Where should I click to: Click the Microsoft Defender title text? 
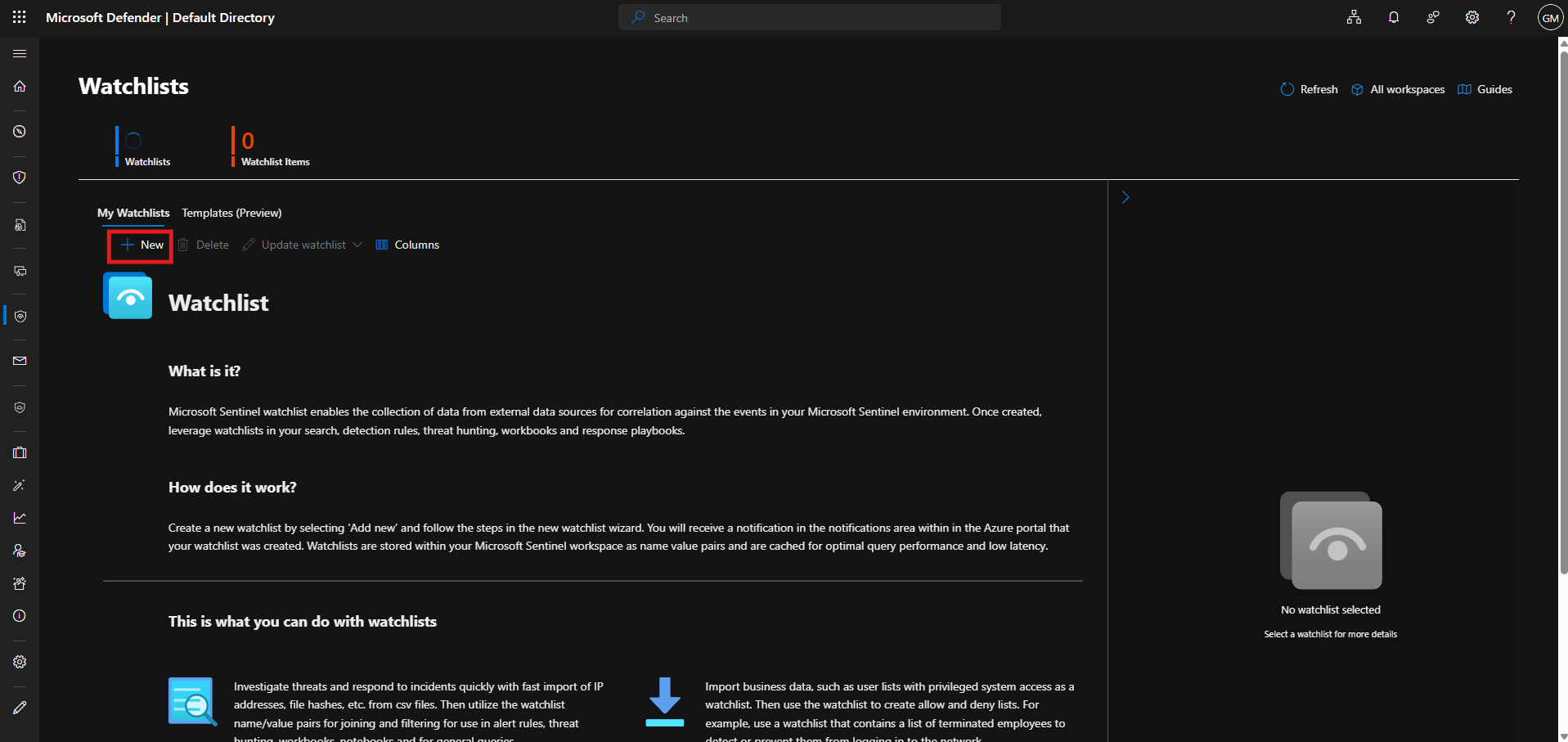tap(160, 17)
